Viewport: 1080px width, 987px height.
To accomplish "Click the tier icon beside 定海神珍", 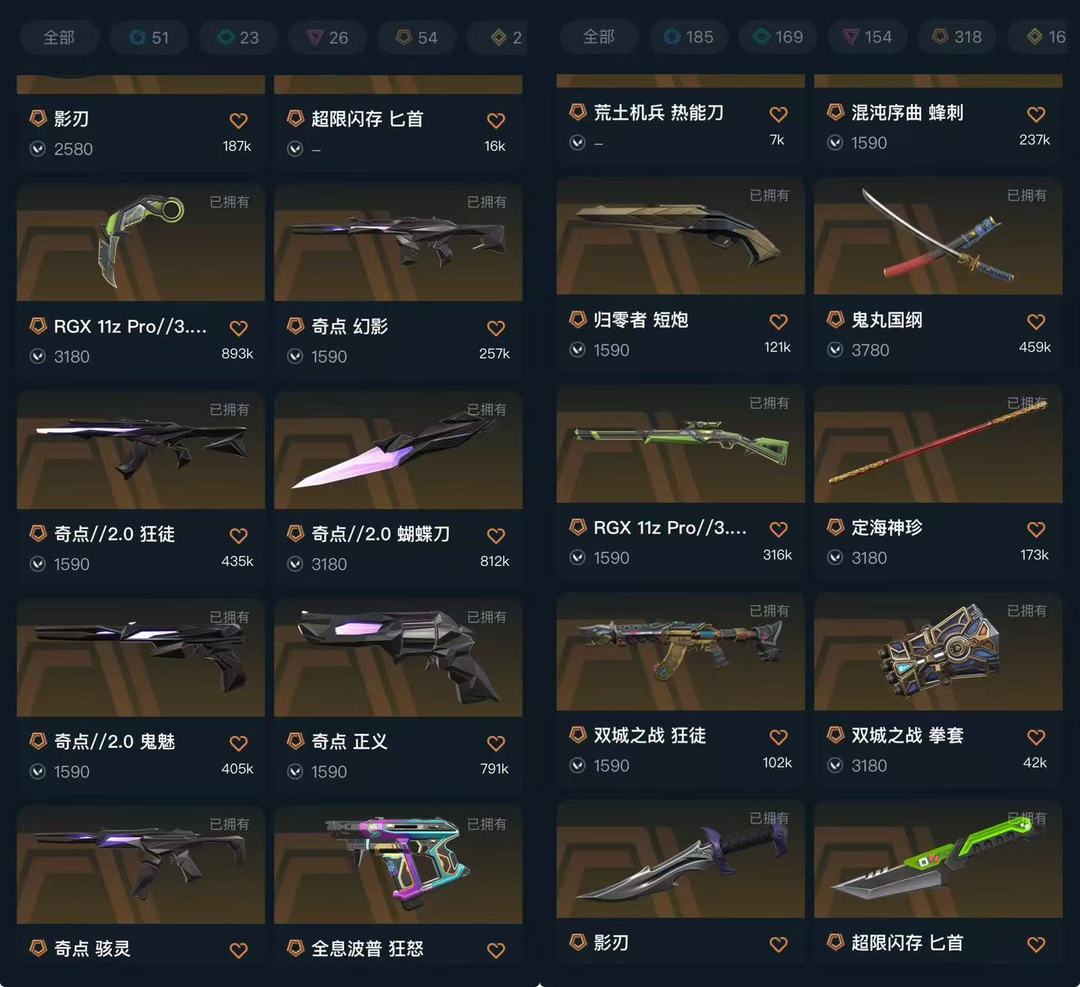I will point(835,528).
